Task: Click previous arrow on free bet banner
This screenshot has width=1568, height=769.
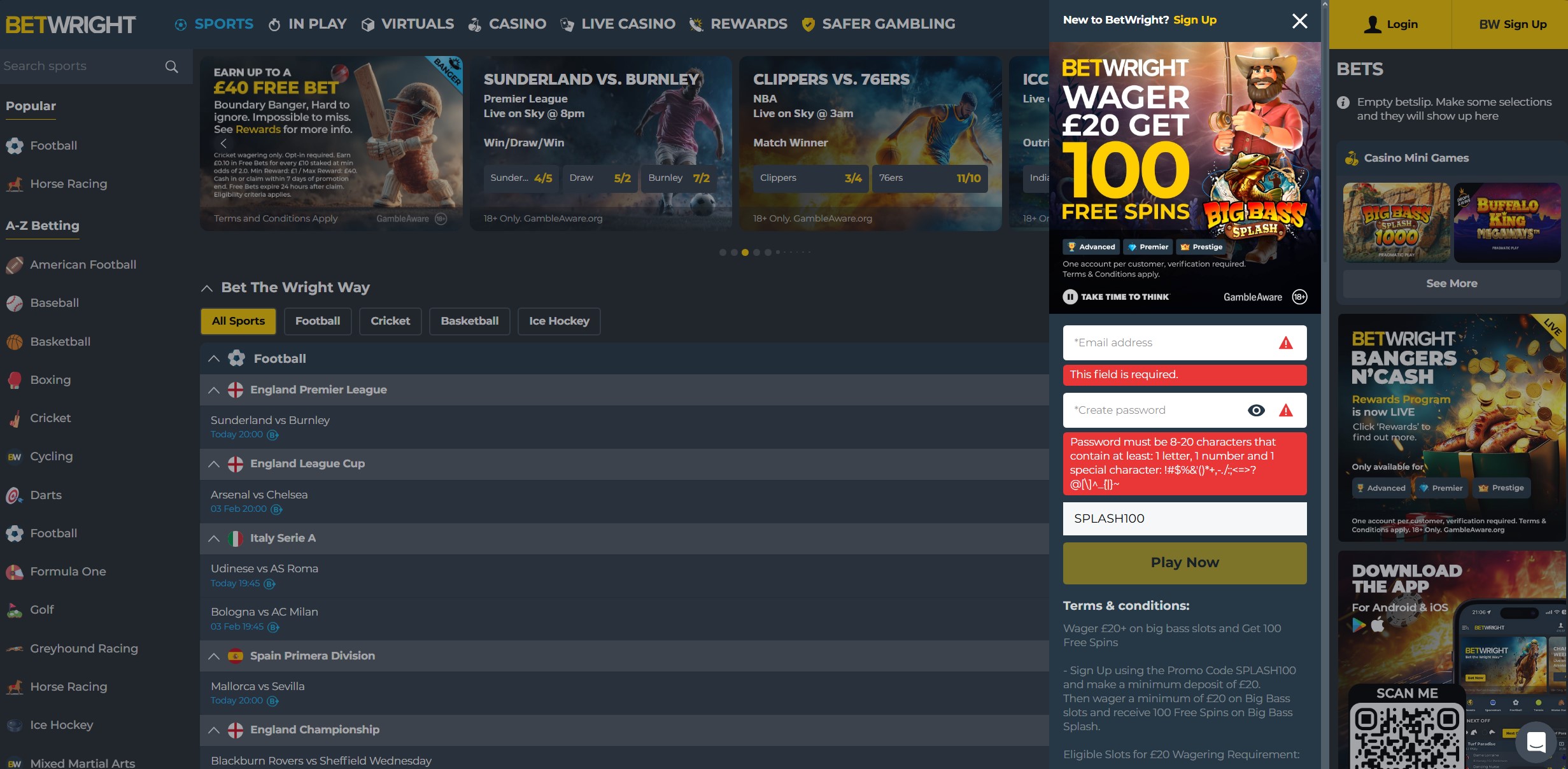Action: click(223, 143)
